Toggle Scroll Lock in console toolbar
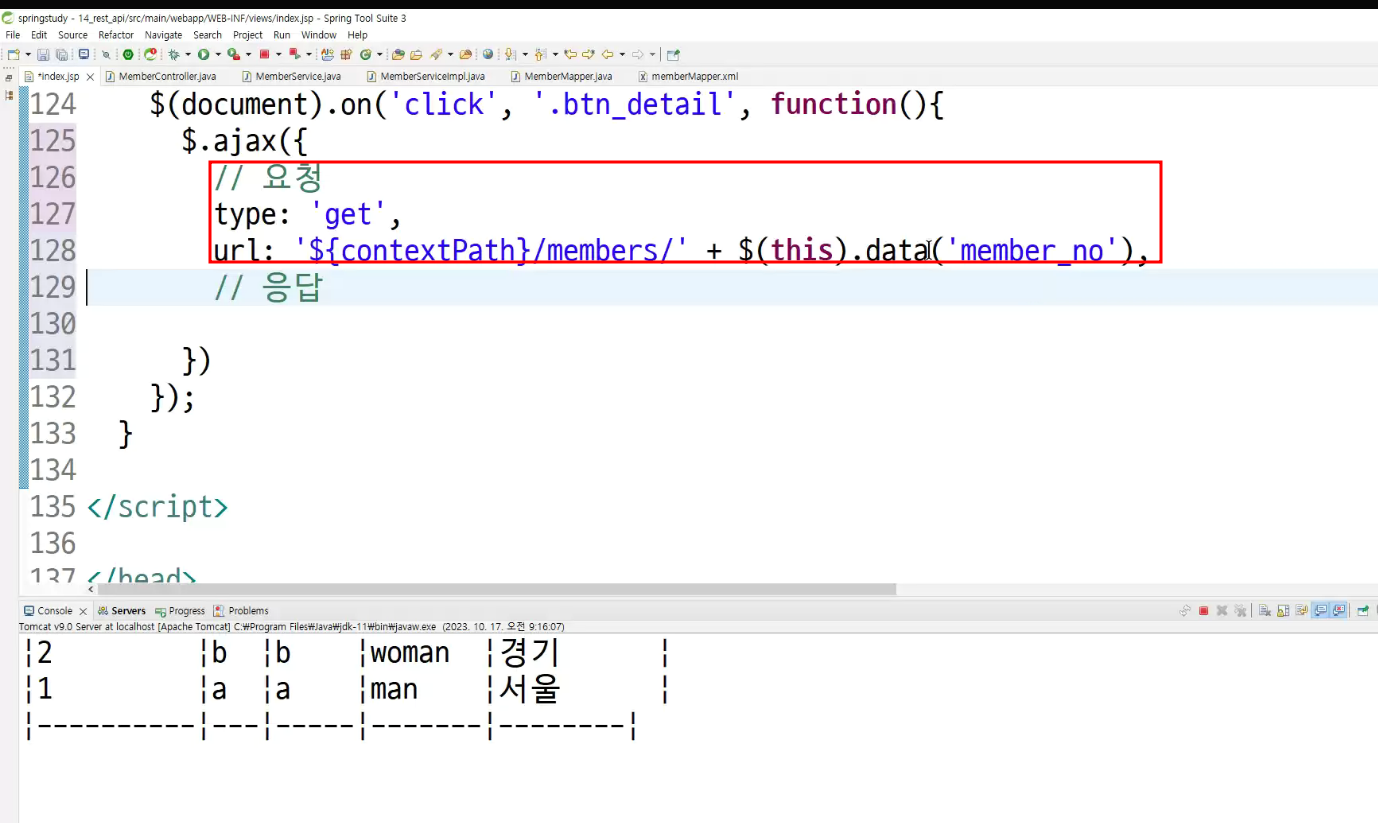 point(1283,611)
